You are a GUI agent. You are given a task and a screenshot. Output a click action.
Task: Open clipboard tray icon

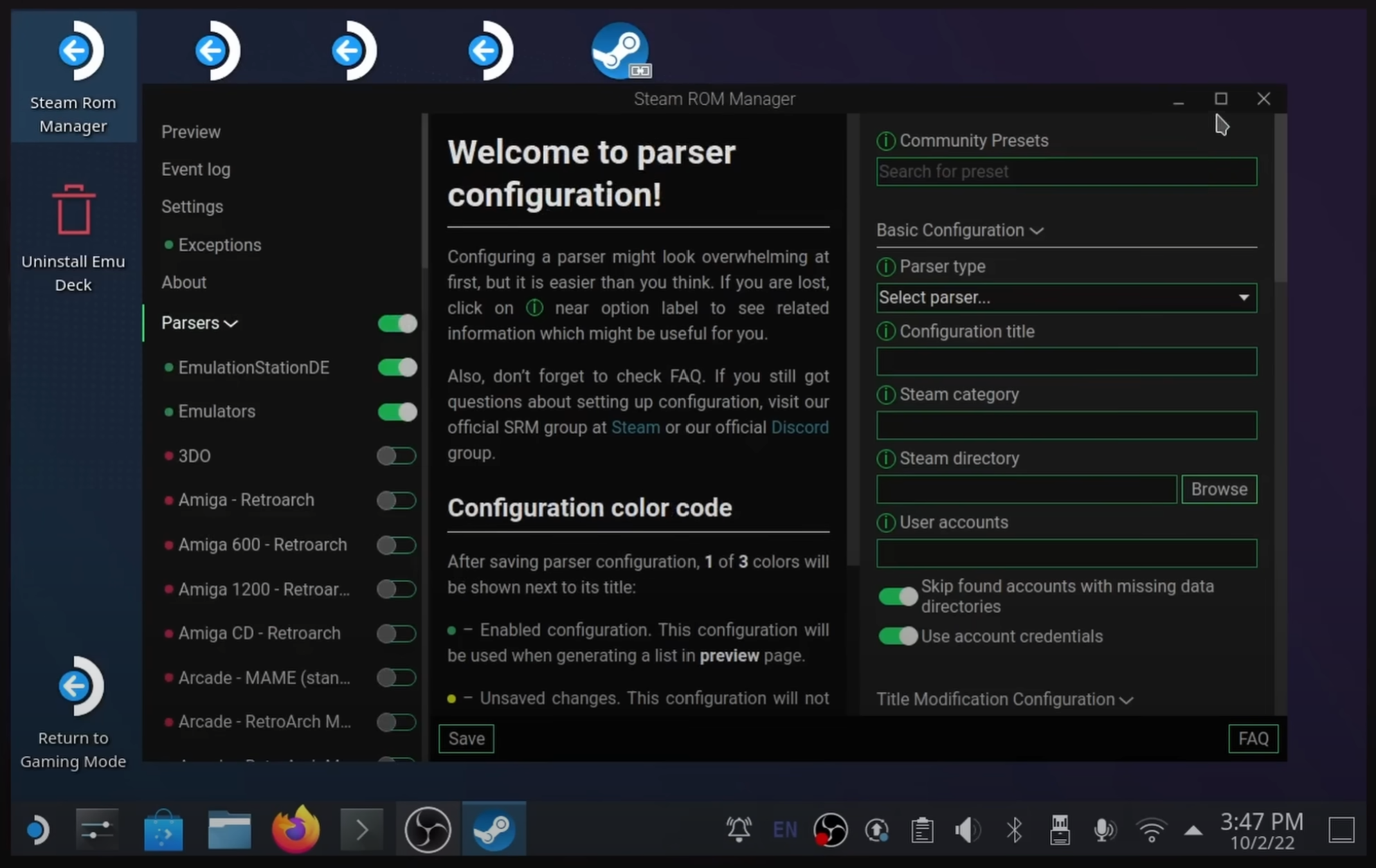click(x=922, y=829)
